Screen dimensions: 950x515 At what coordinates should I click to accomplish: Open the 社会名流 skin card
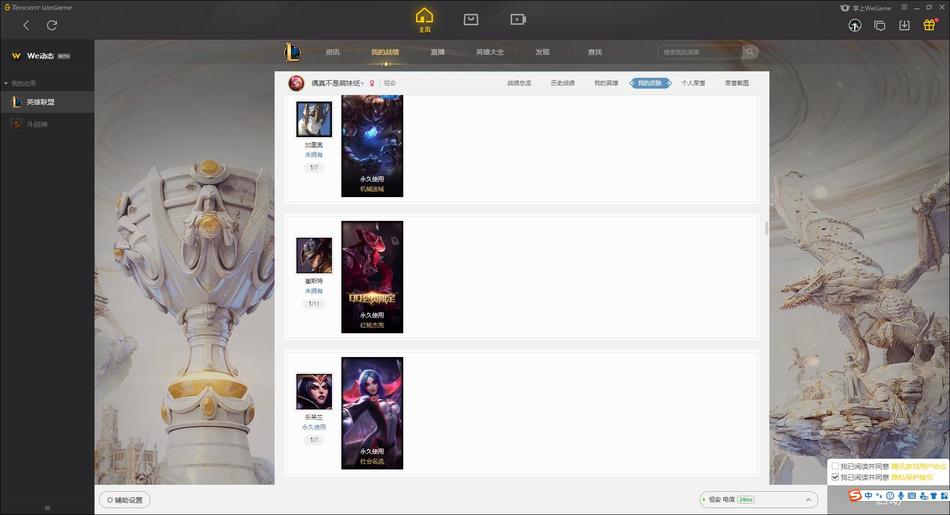pyautogui.click(x=372, y=413)
